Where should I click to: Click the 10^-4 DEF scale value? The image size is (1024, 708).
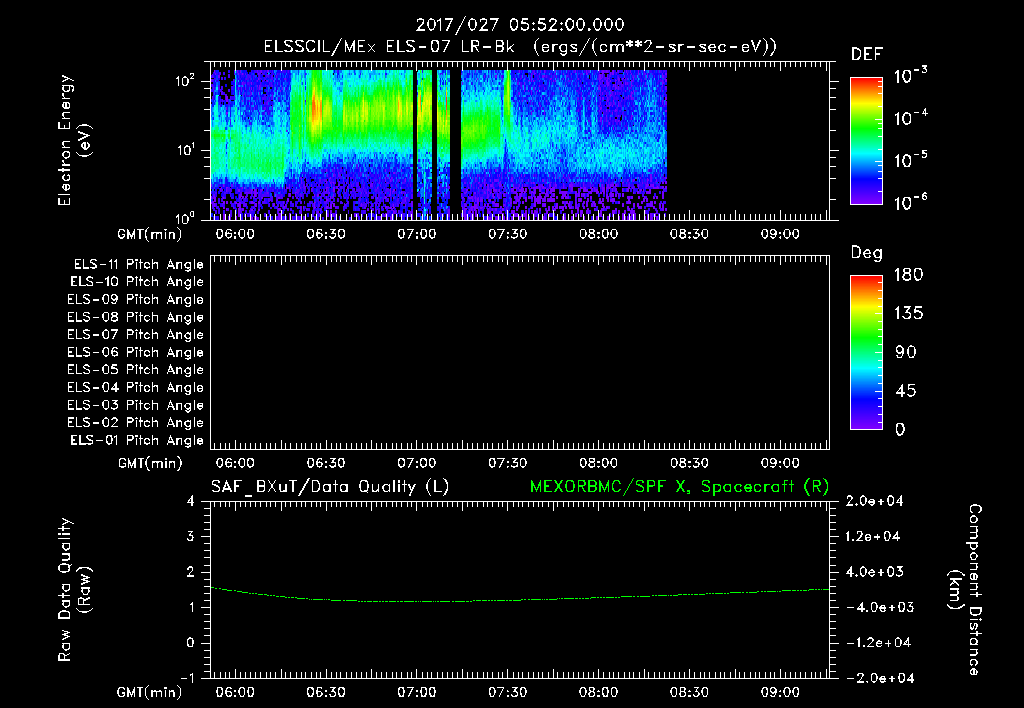pyautogui.click(x=910, y=118)
